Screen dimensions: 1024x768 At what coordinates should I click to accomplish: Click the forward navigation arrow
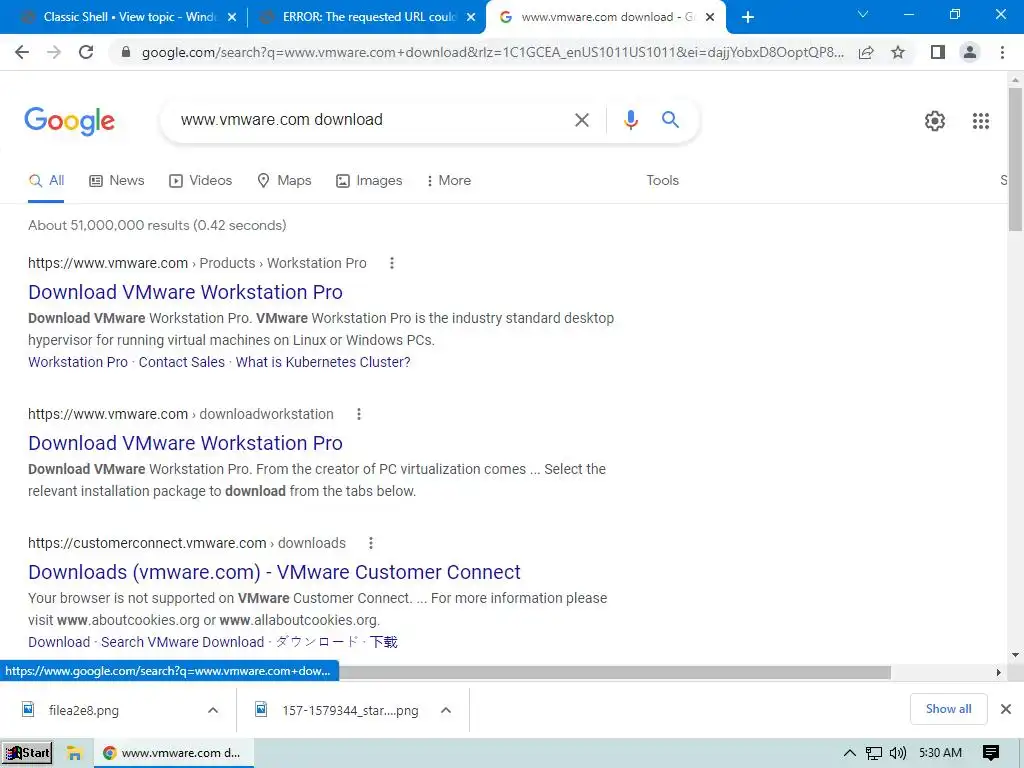click(54, 52)
